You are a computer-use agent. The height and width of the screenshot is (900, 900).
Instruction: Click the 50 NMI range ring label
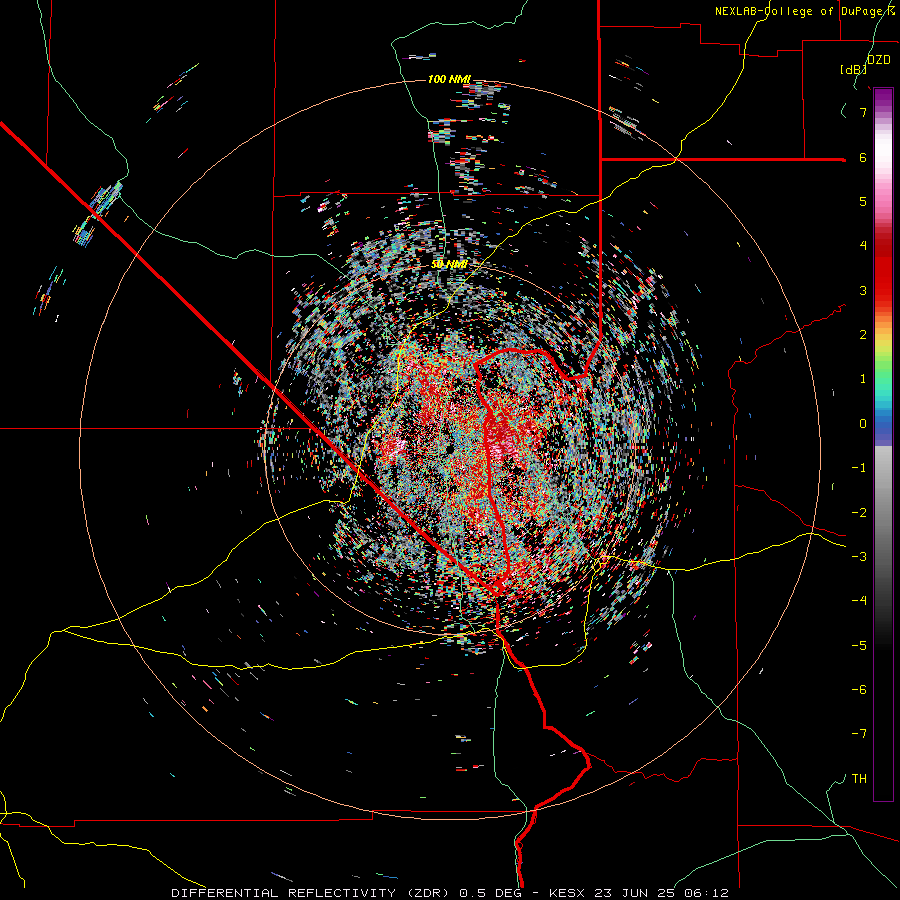coord(449,265)
